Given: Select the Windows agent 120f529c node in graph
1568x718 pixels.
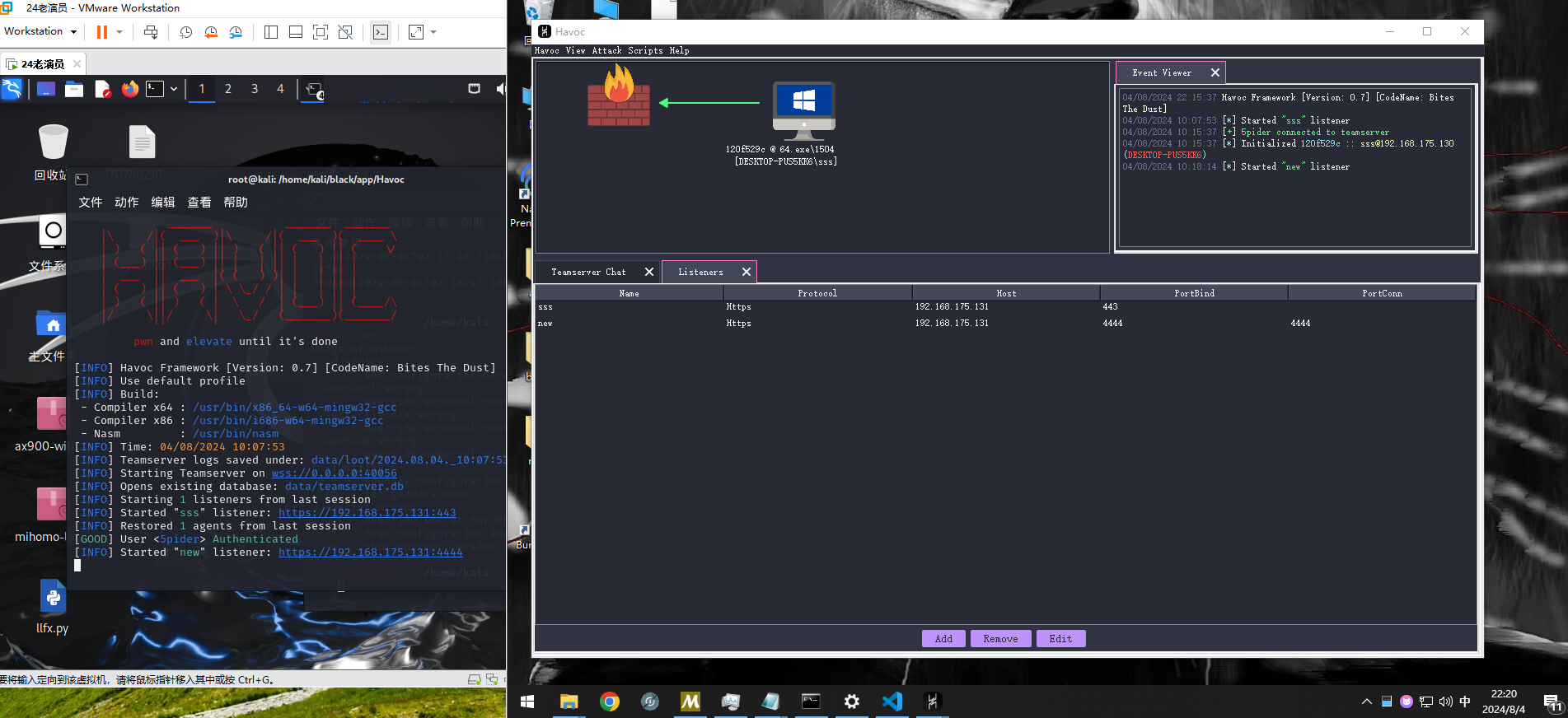Looking at the screenshot, I should [x=803, y=110].
